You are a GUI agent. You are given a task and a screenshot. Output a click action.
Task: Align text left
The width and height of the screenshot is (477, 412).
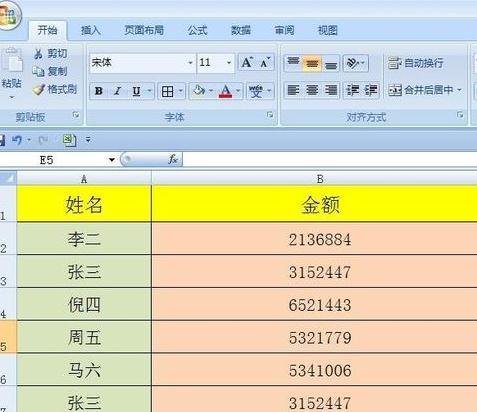(x=293, y=90)
